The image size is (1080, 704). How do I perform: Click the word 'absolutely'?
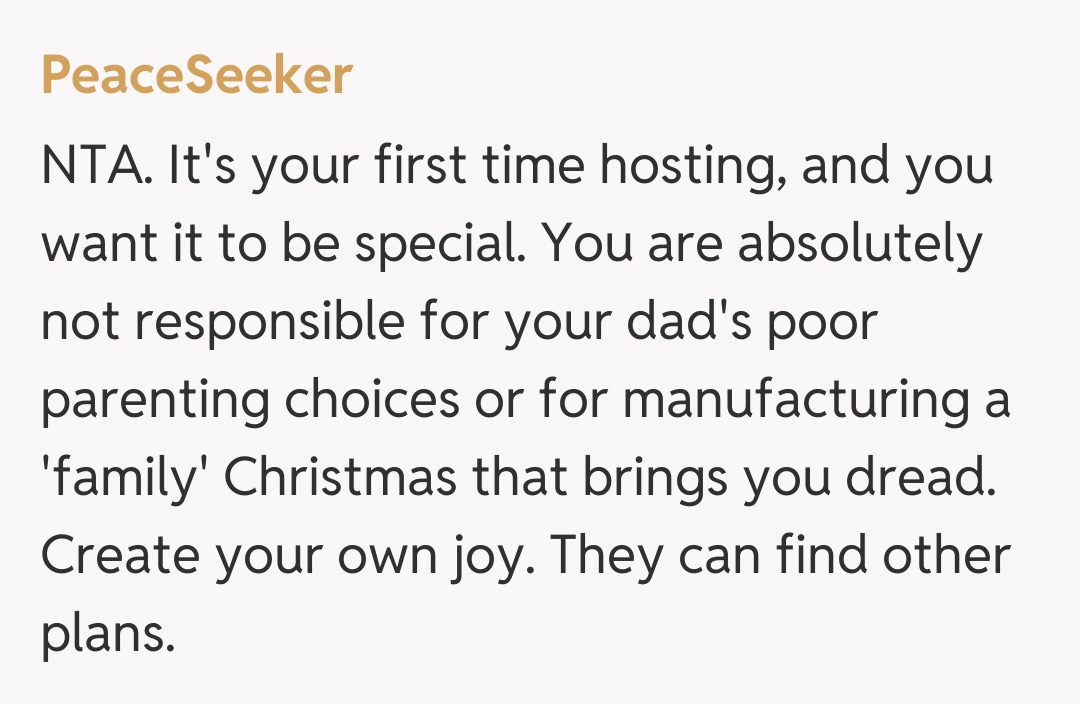tap(860, 245)
